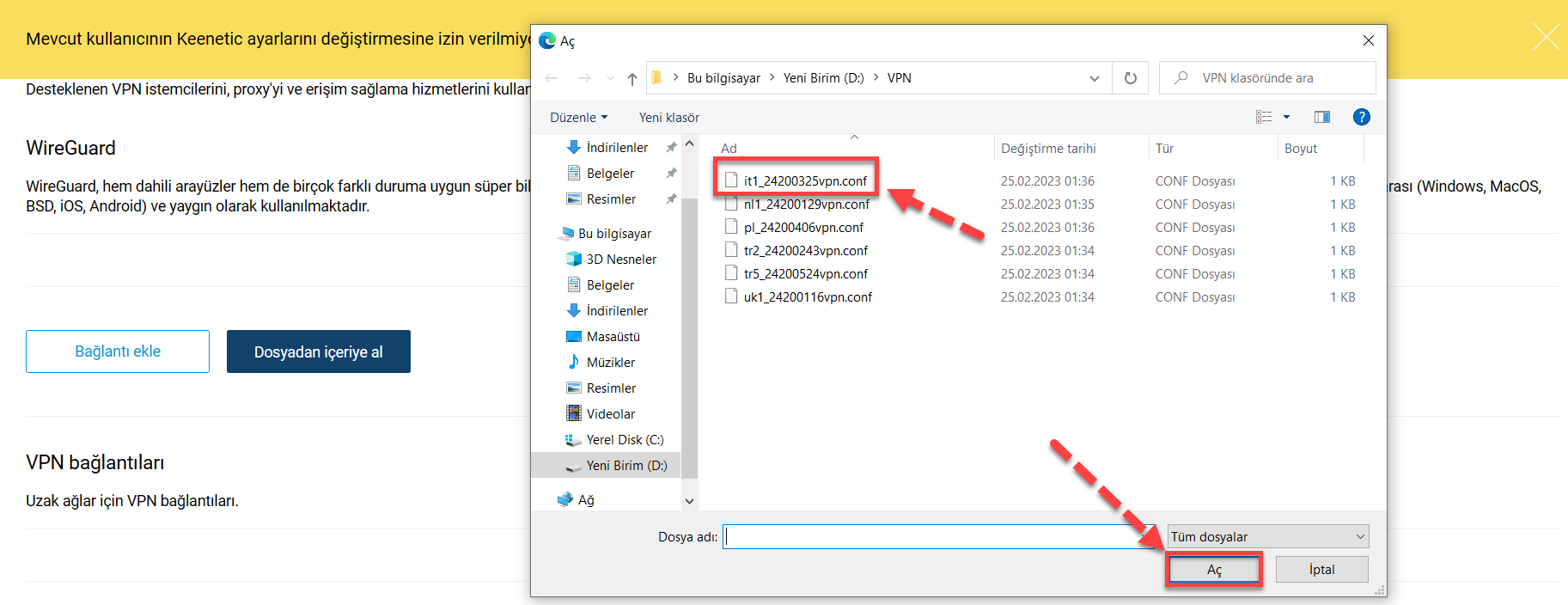Select file tr2_24200243vpn.conf
Viewport: 1568px width, 605px height.
click(x=806, y=251)
